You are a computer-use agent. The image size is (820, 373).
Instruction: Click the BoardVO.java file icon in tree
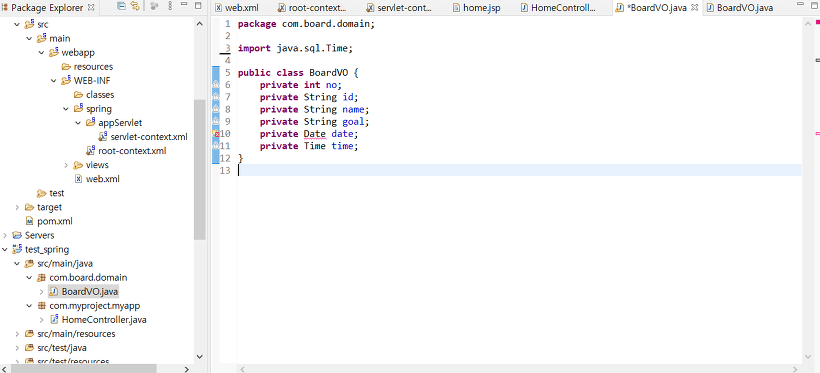tap(53, 291)
